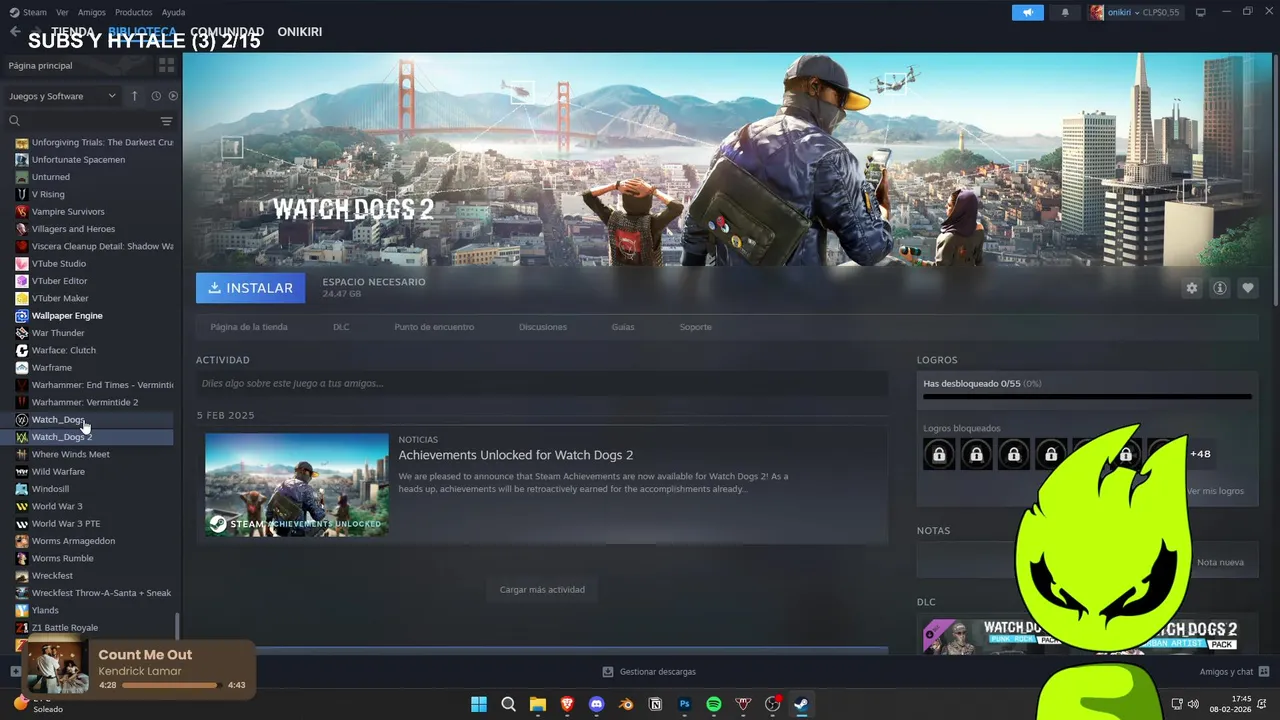This screenshot has width=1280, height=720.
Task: Open Amigos y chat
Action: click(1234, 672)
